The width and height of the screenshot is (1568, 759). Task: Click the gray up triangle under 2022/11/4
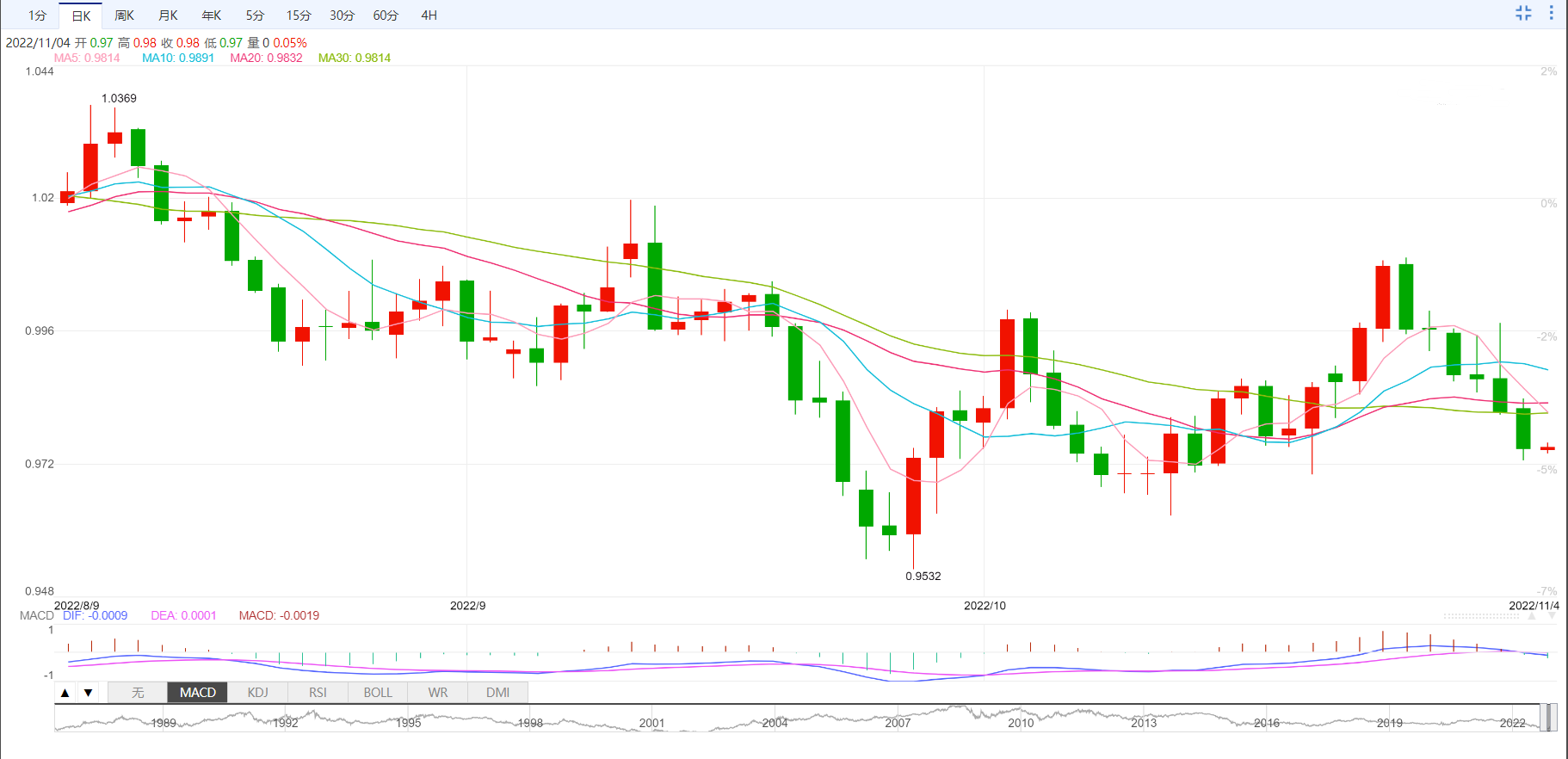click(1533, 616)
